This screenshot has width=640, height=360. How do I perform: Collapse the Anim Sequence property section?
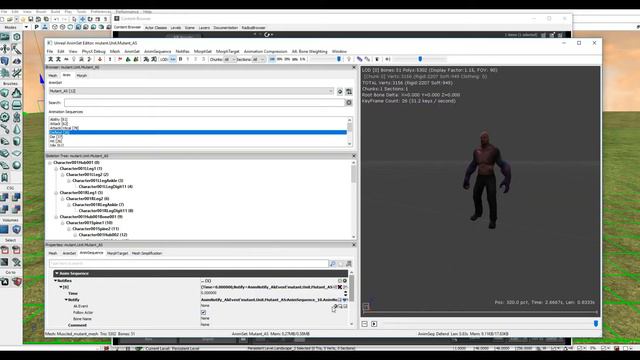pos(57,273)
